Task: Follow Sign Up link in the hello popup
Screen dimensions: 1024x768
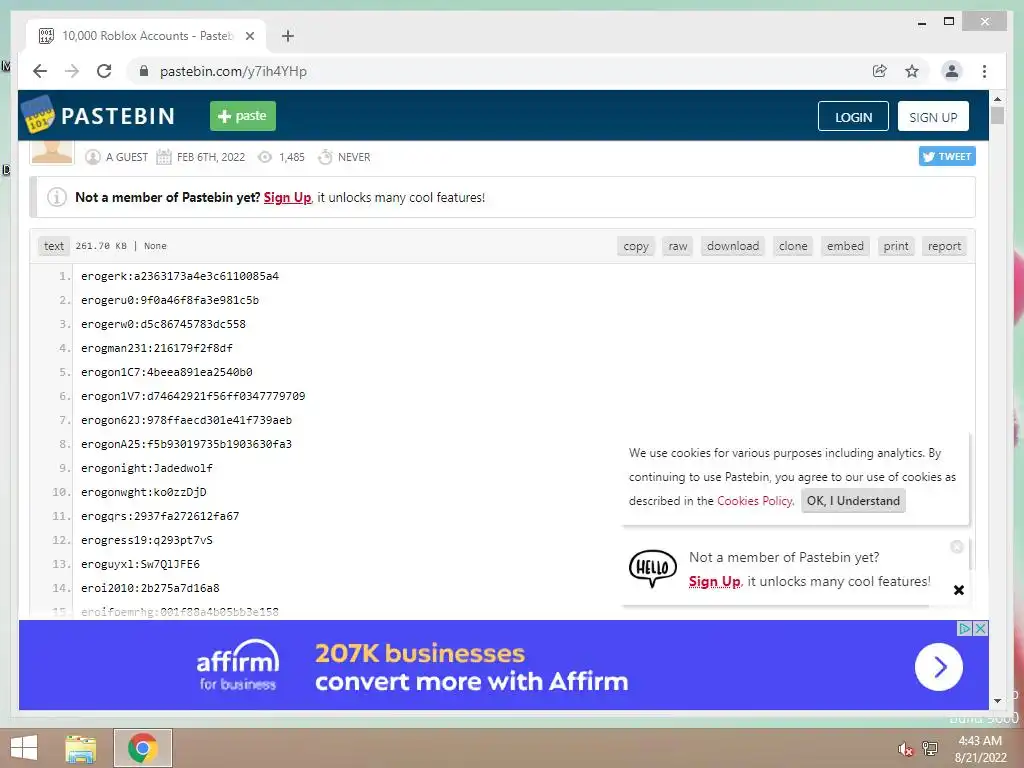Action: 714,581
